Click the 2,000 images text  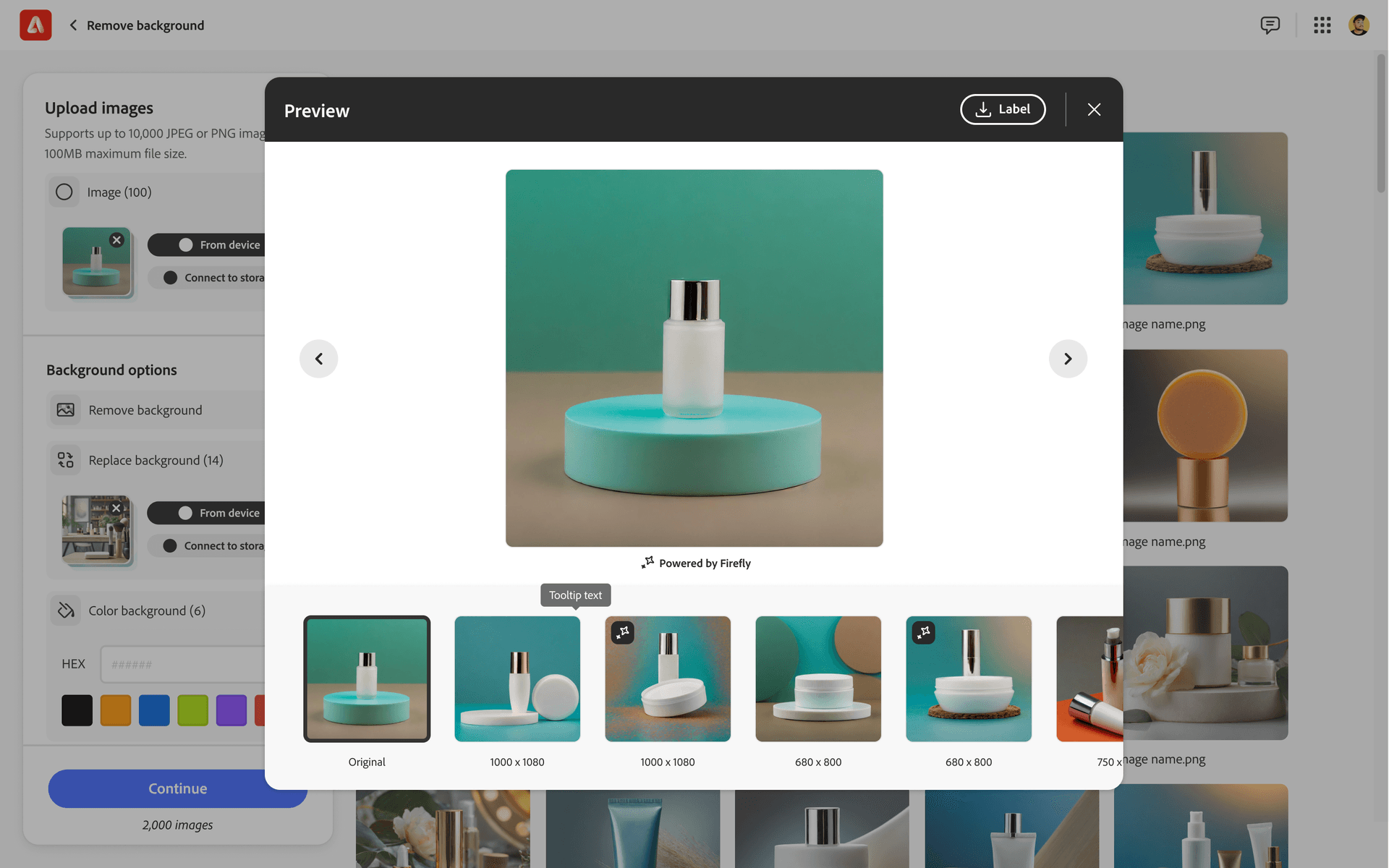[x=177, y=825]
